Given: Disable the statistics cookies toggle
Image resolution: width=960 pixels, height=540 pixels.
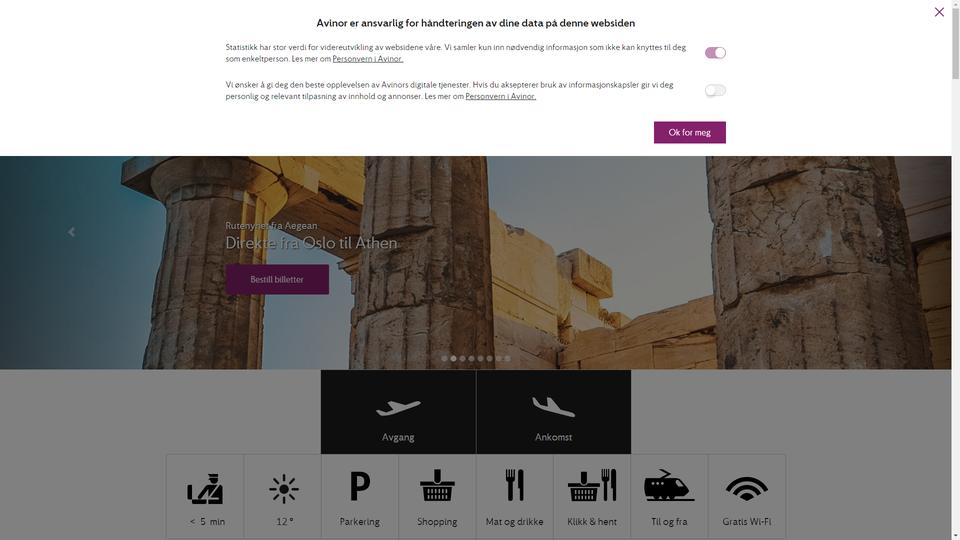Looking at the screenshot, I should tap(715, 53).
